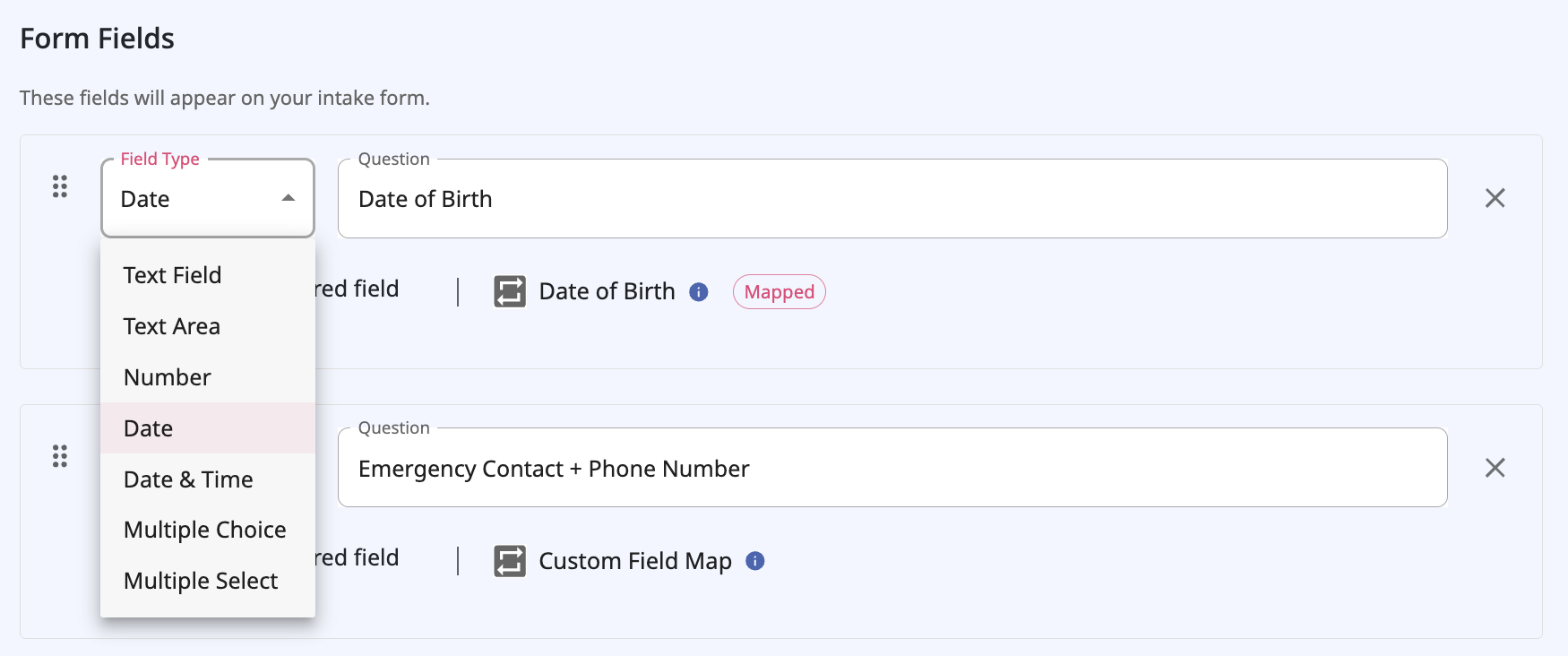Click the mapping icon beside Custom Field Map
The height and width of the screenshot is (656, 1568).
(x=508, y=560)
